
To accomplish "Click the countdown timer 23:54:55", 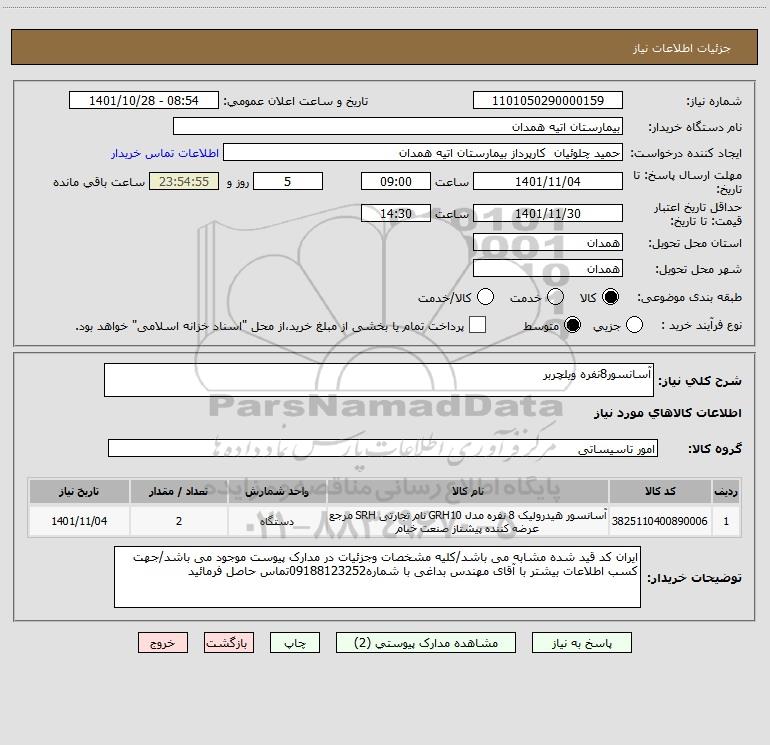I will coord(184,181).
